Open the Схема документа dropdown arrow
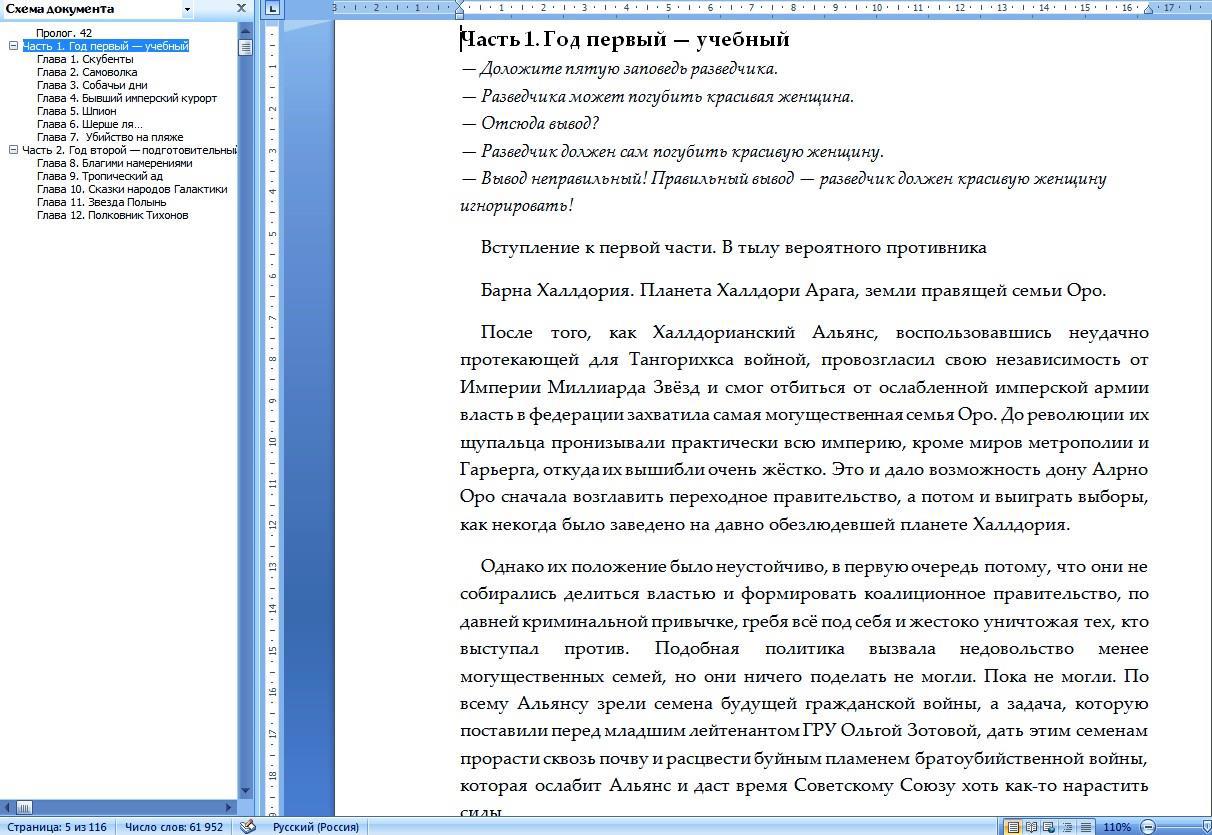Viewport: 1212px width, 835px height. click(x=187, y=9)
